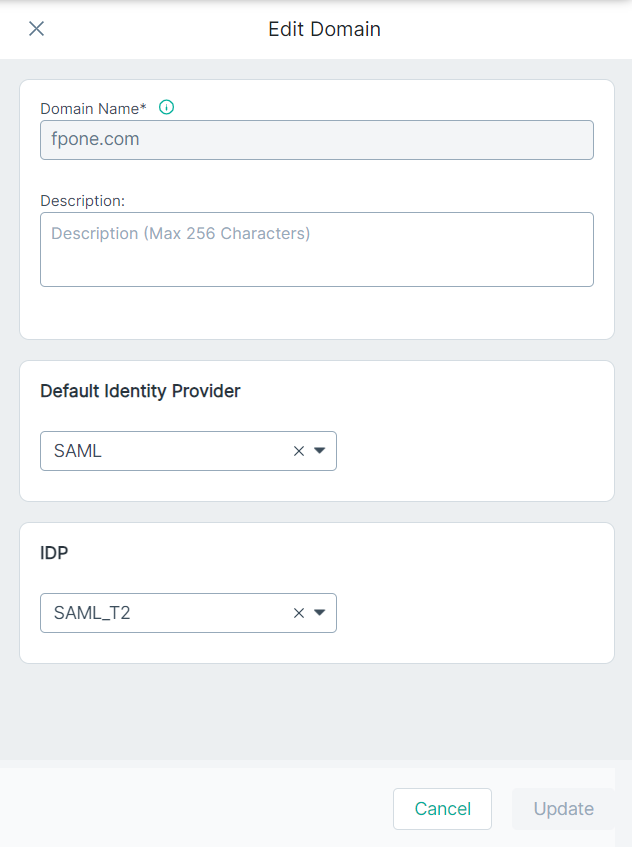Click the Default Identity Provider heading
This screenshot has width=632, height=847.
tap(140, 391)
